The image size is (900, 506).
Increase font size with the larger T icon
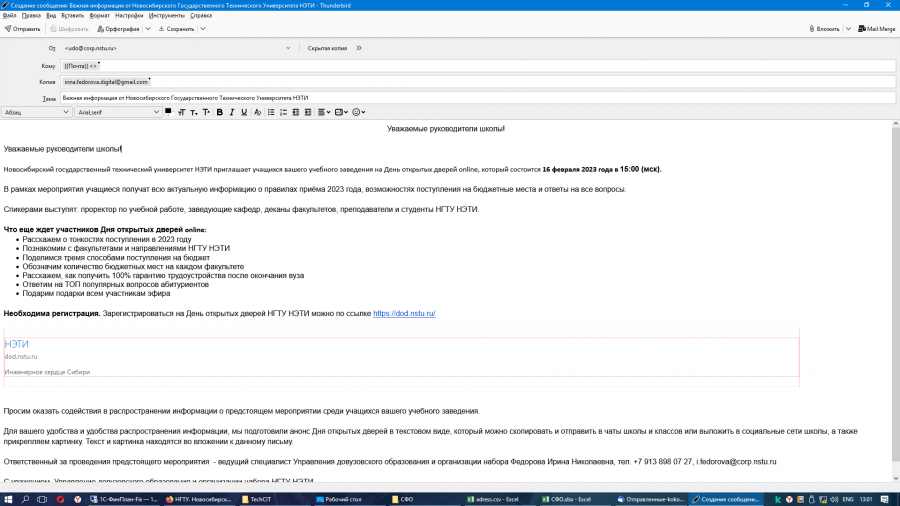coord(206,112)
